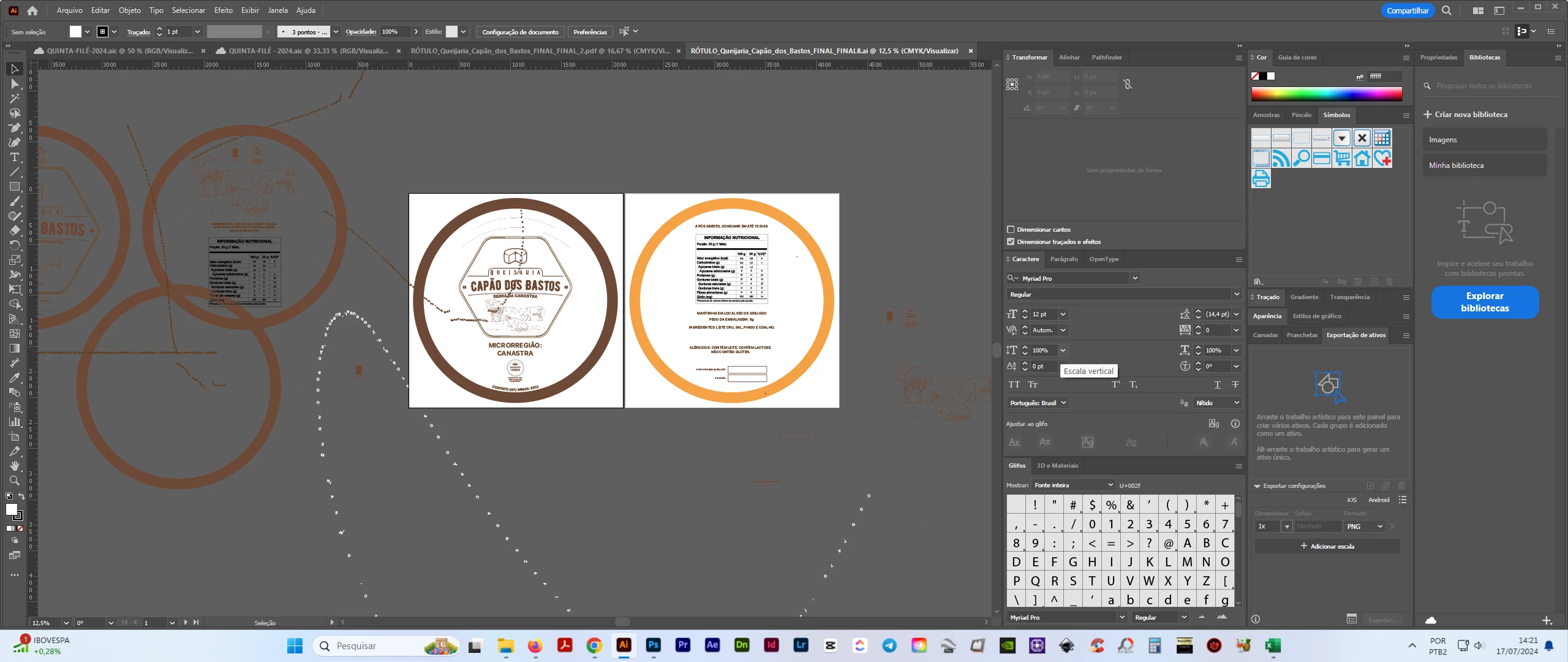Screen dimensions: 1568x662
Task: Select the Zoom magnifier tool
Action: tap(15, 481)
